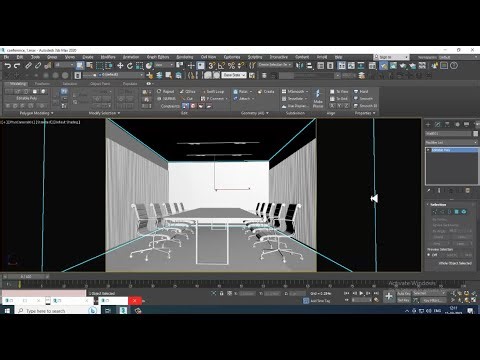Click the time slider handle

[26, 277]
